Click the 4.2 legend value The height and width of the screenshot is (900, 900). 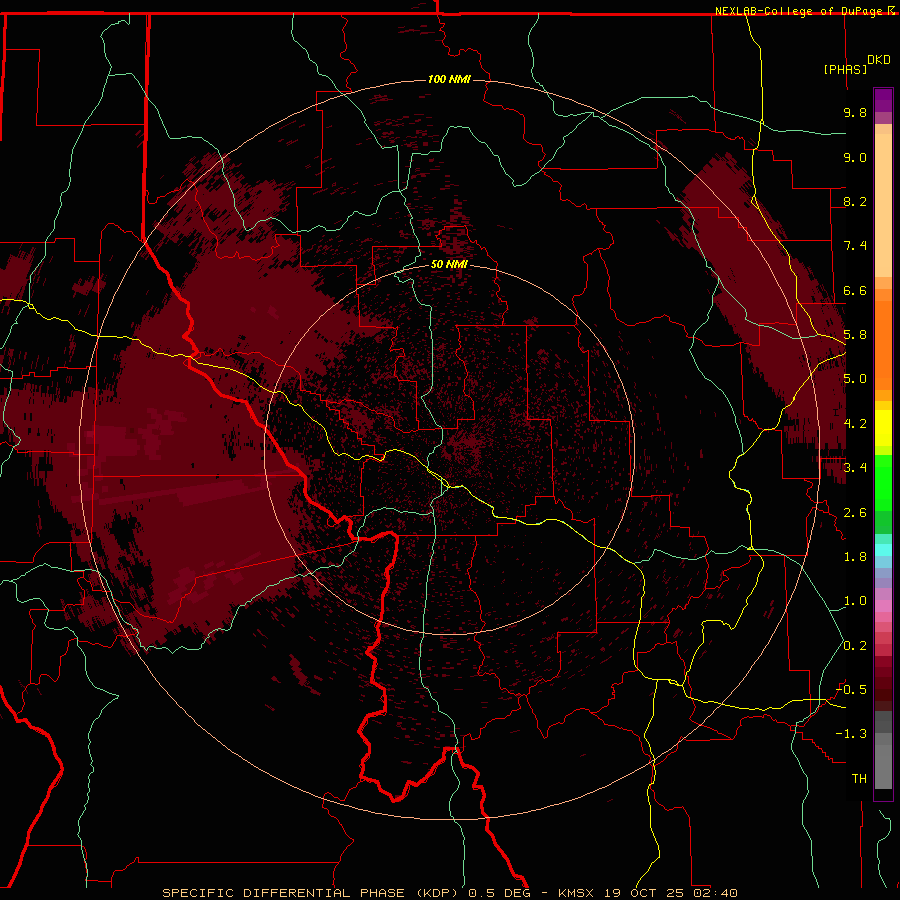pyautogui.click(x=855, y=424)
